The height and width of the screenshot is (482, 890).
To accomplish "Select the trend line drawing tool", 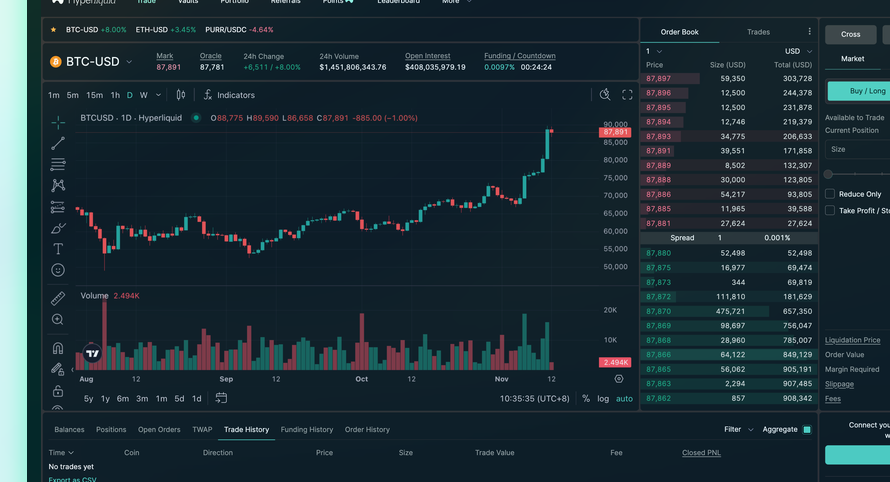I will coord(58,143).
